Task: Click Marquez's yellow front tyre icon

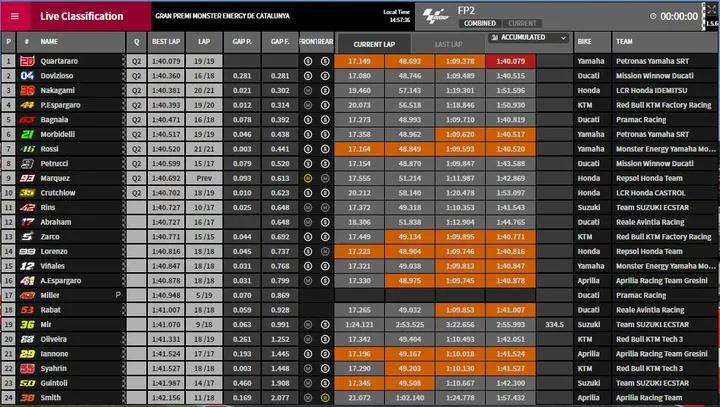Action: [x=308, y=178]
